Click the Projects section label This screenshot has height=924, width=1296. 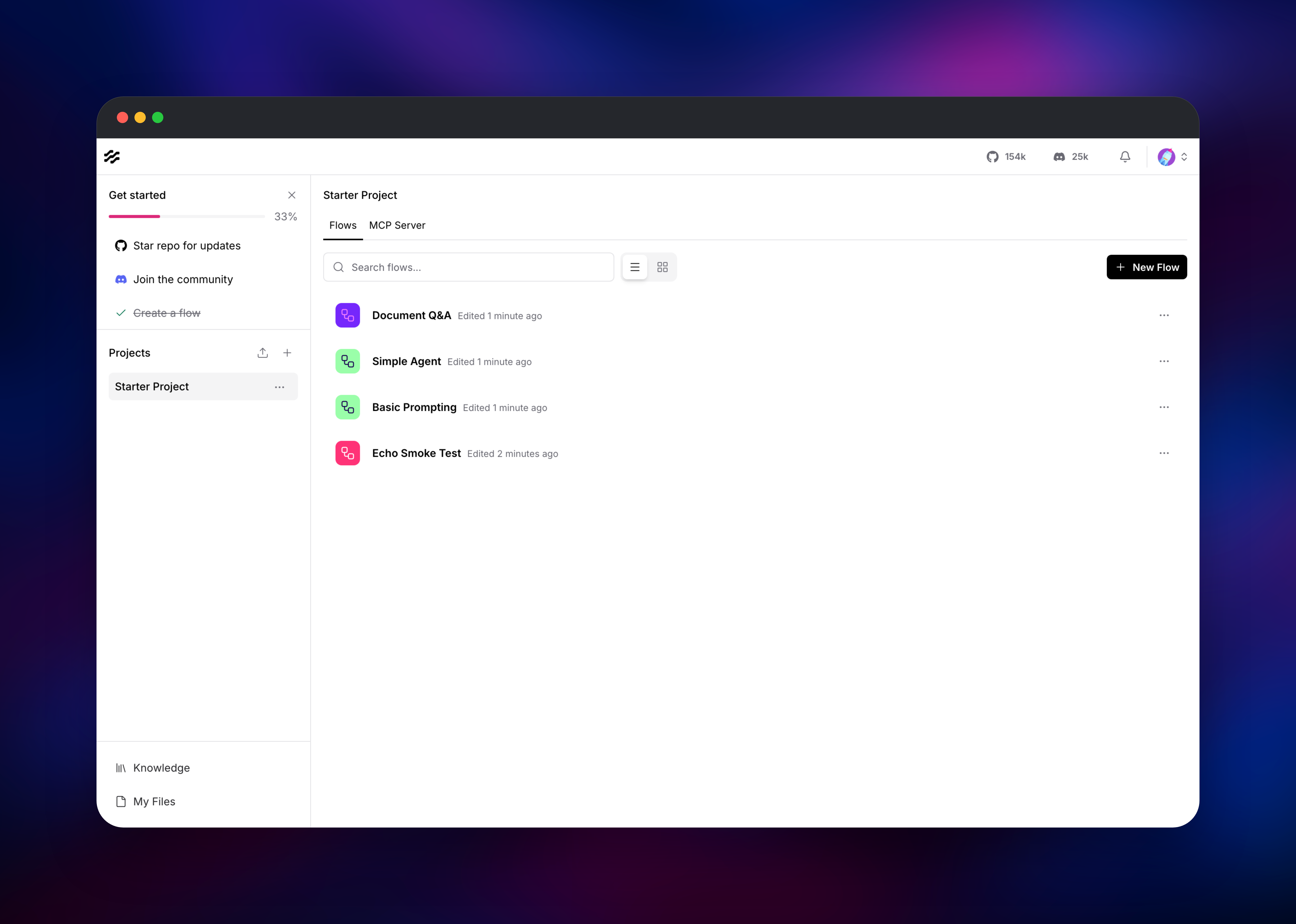130,353
